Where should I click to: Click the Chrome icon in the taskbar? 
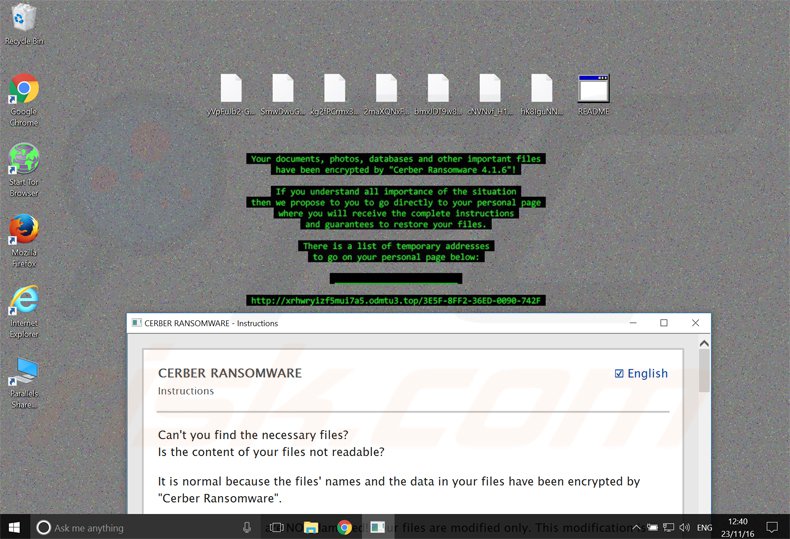click(x=344, y=527)
